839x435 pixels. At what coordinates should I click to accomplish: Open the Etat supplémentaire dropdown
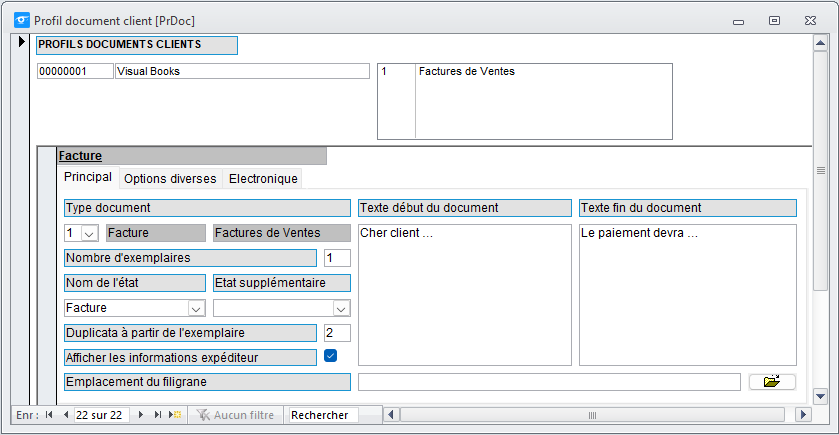[x=341, y=308]
